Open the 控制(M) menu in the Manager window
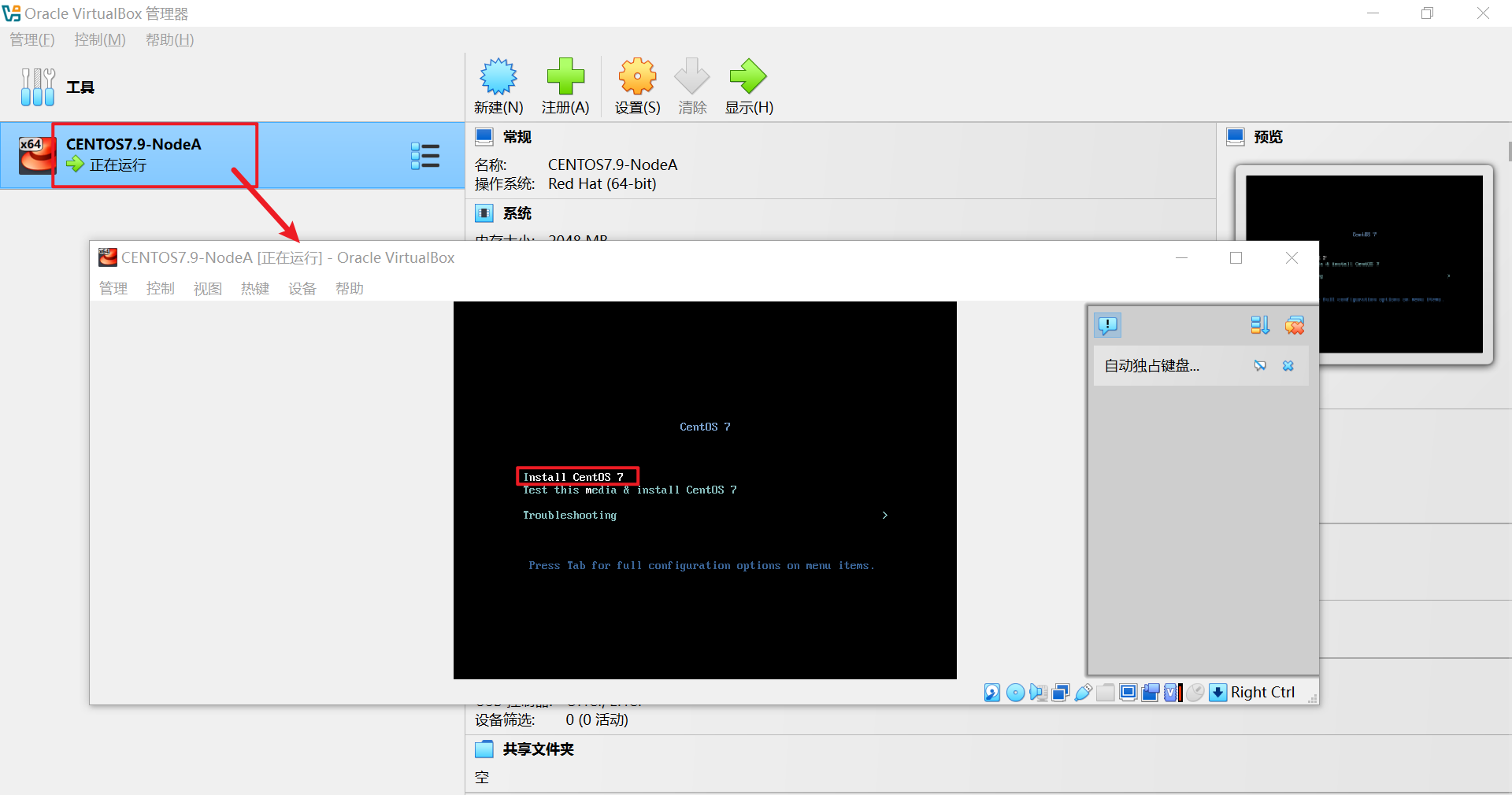 coord(100,39)
